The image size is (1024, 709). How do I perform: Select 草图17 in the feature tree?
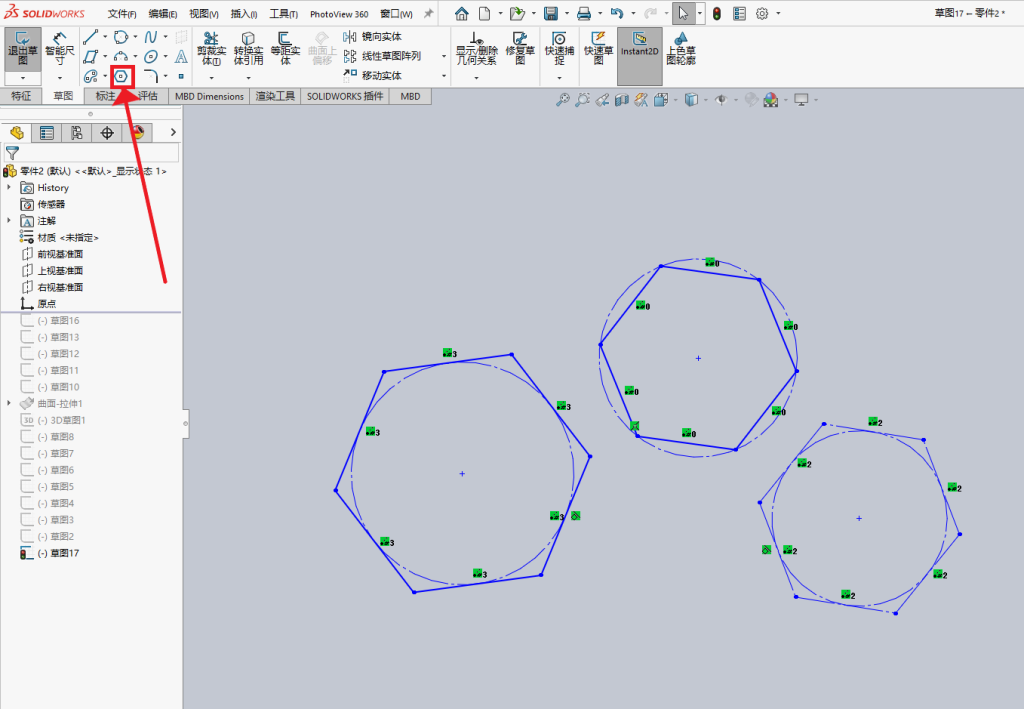click(x=50, y=553)
